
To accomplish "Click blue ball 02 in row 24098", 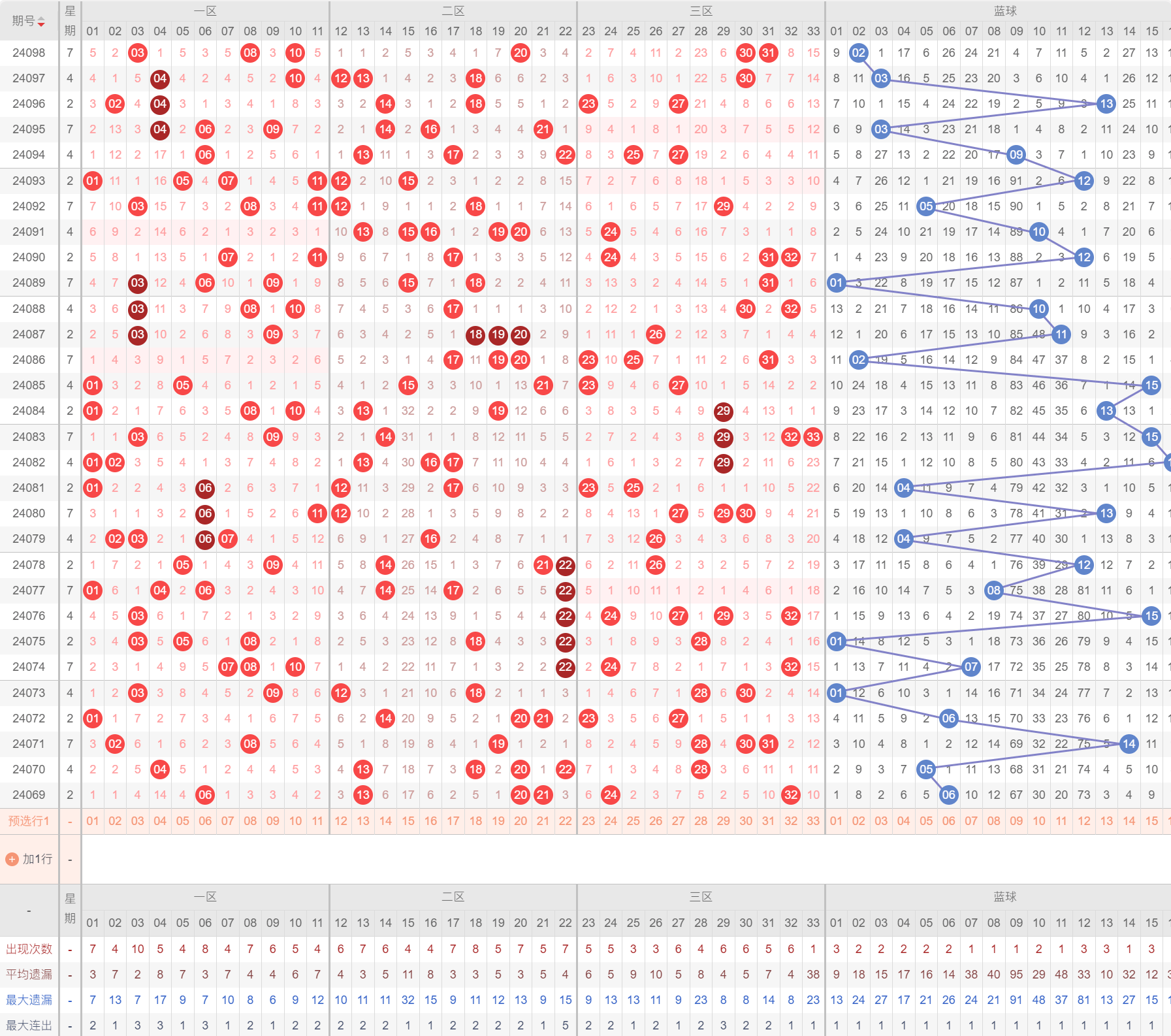I will (859, 53).
